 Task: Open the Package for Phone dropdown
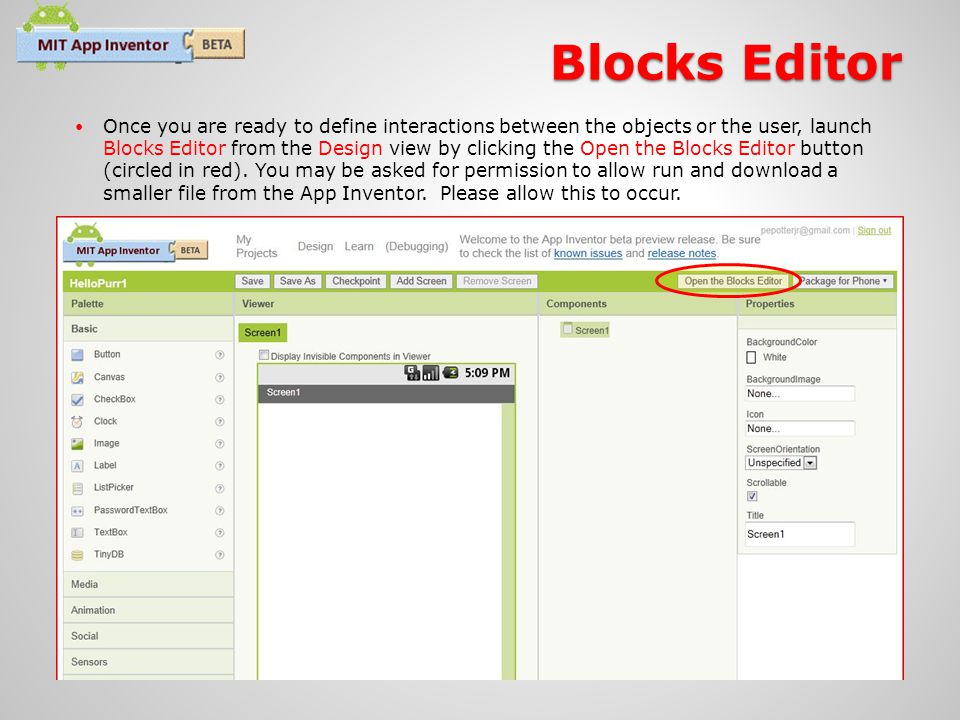click(845, 281)
